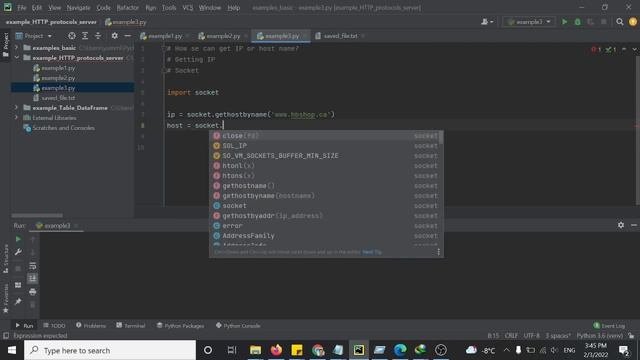Click the select opened file target icon

72,36
